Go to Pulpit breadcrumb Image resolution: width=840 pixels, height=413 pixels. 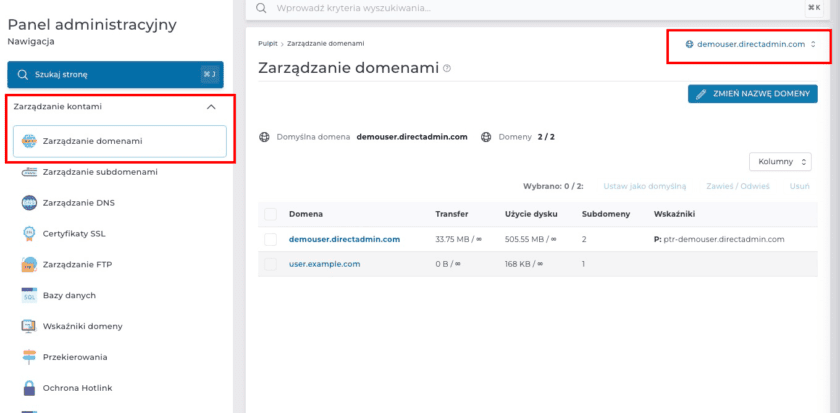pos(268,43)
